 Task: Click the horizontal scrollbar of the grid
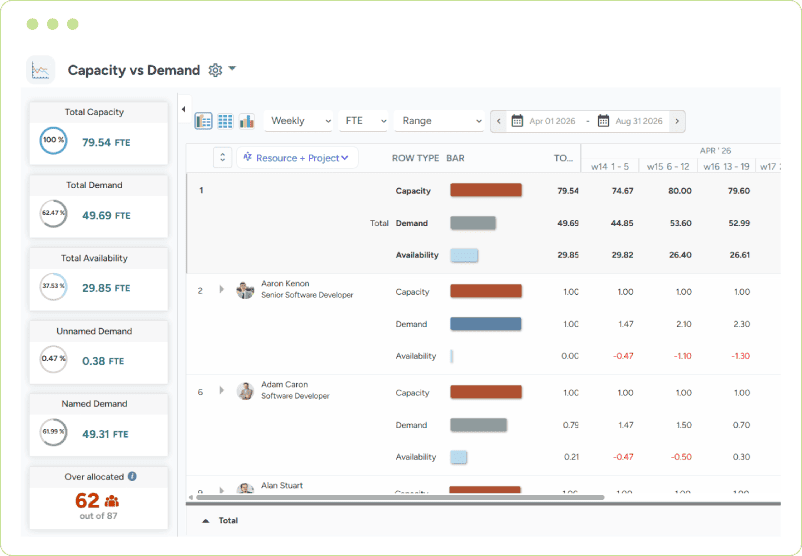coord(400,497)
